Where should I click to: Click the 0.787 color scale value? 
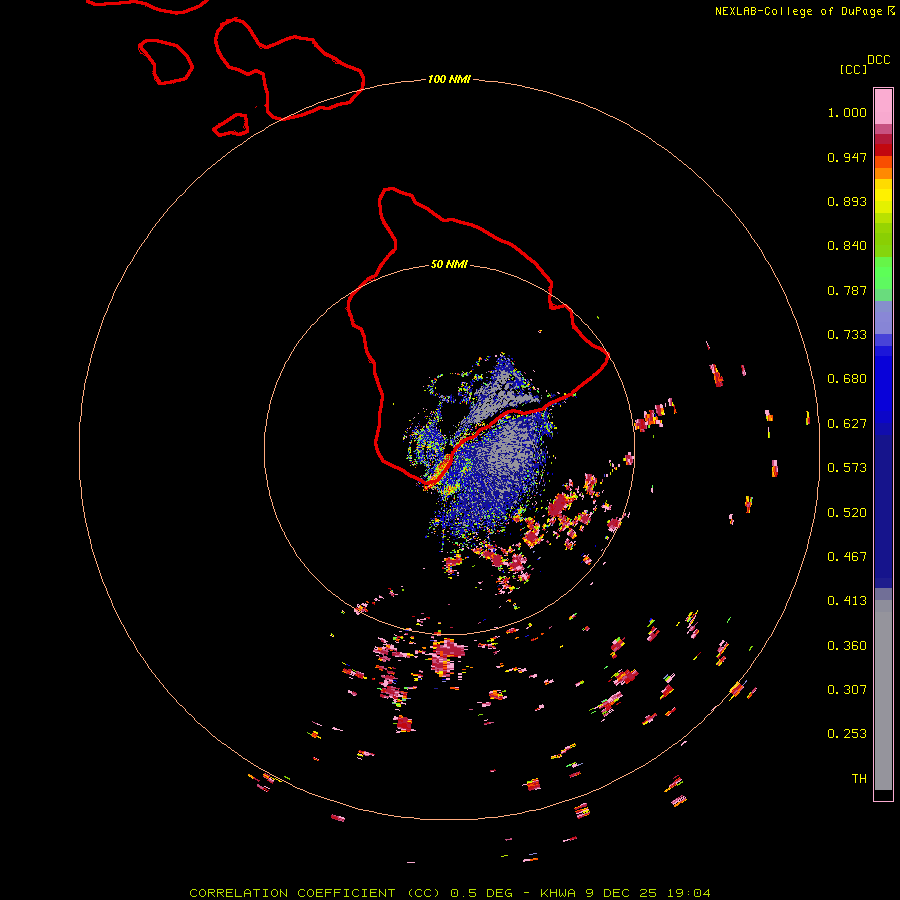847,290
